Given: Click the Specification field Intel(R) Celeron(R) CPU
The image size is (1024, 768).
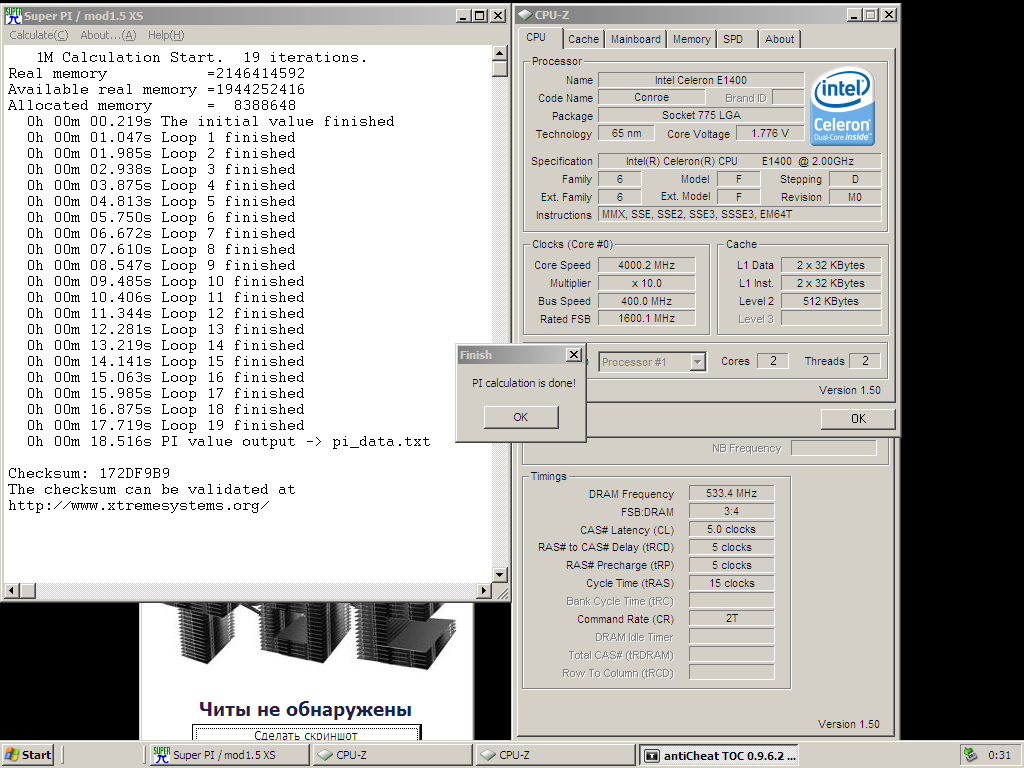Looking at the screenshot, I should [740, 161].
